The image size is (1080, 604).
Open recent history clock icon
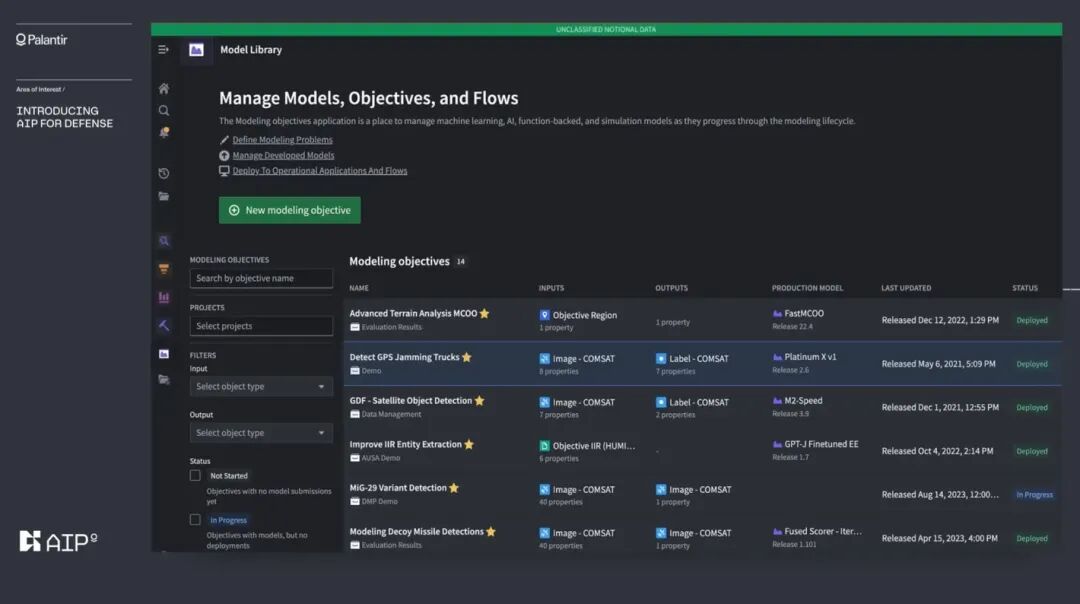click(x=164, y=174)
